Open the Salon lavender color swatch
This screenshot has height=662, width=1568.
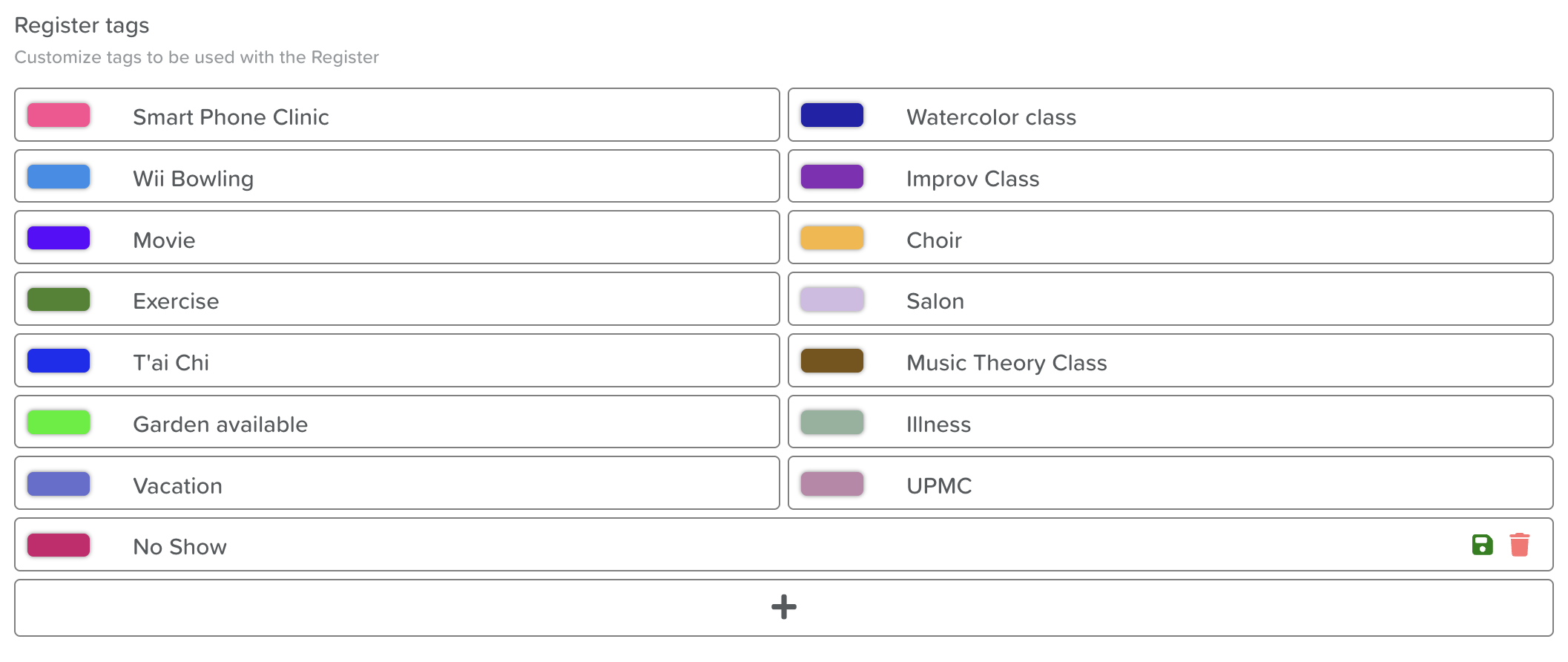[832, 300]
